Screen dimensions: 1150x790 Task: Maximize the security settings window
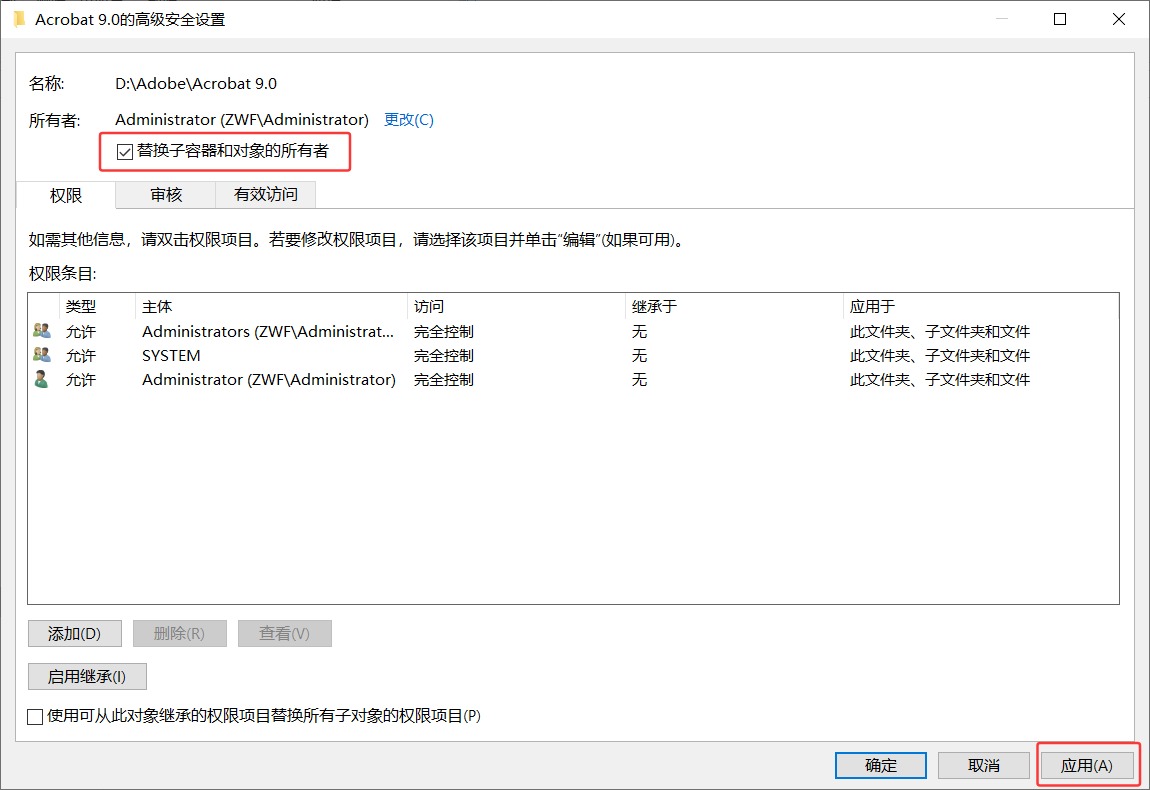pos(1060,19)
